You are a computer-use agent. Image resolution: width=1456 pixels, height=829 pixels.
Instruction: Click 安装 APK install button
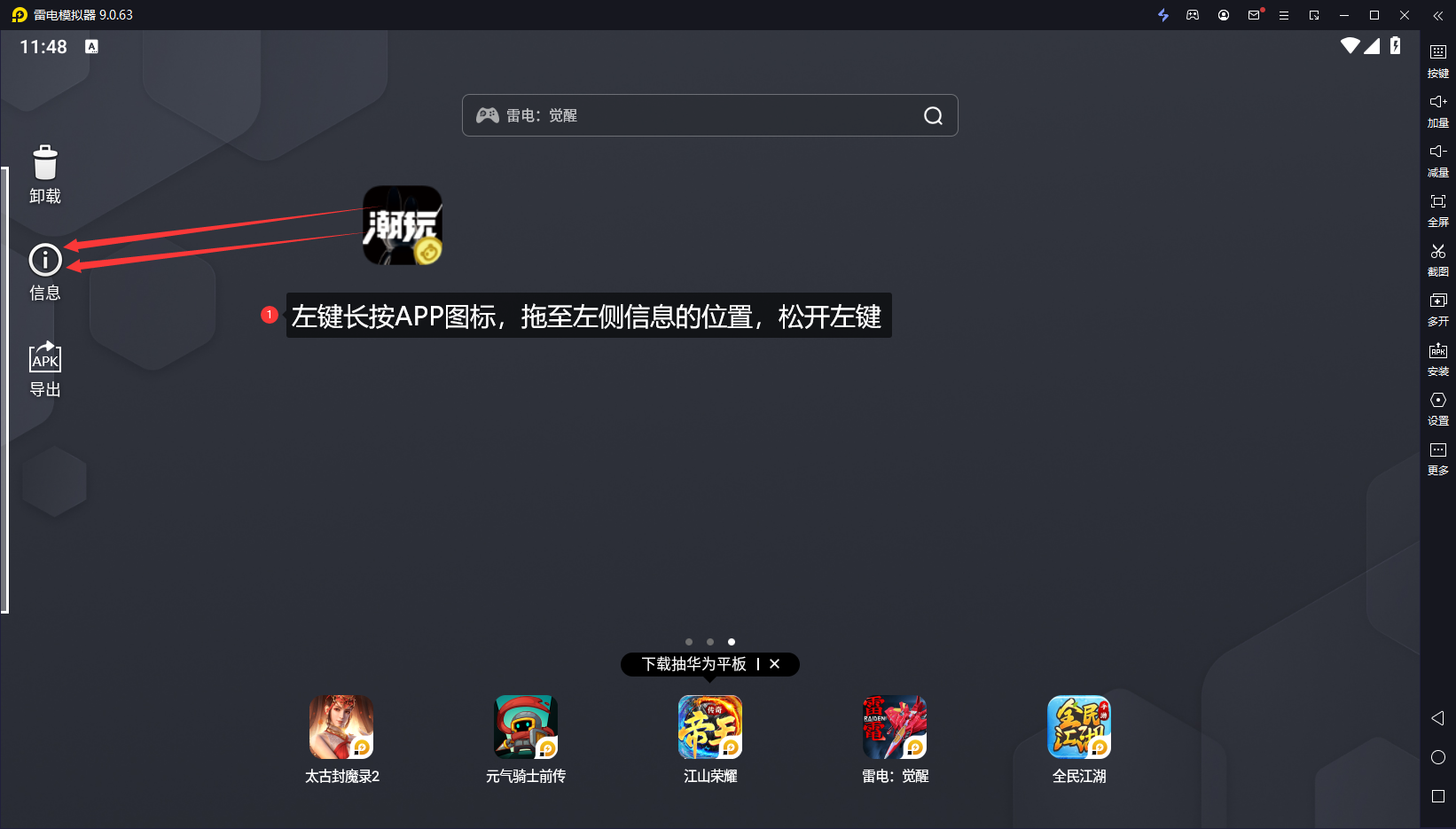[1438, 359]
